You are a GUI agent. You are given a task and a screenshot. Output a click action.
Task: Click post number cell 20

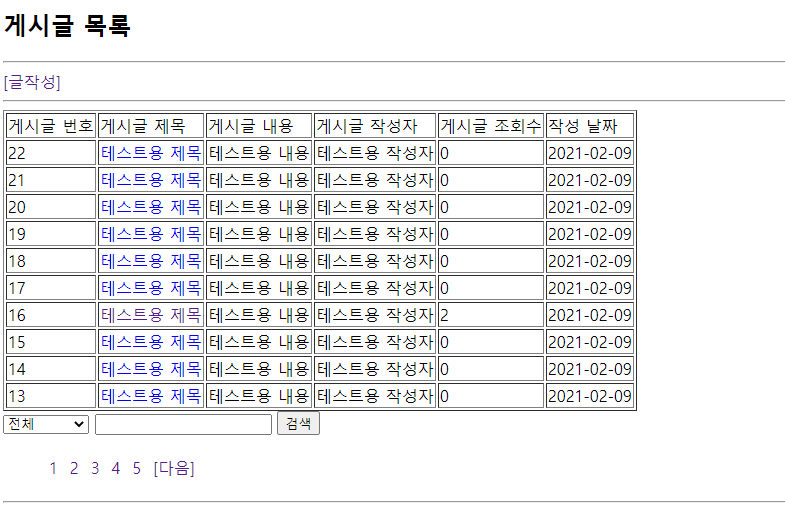pyautogui.click(x=51, y=207)
